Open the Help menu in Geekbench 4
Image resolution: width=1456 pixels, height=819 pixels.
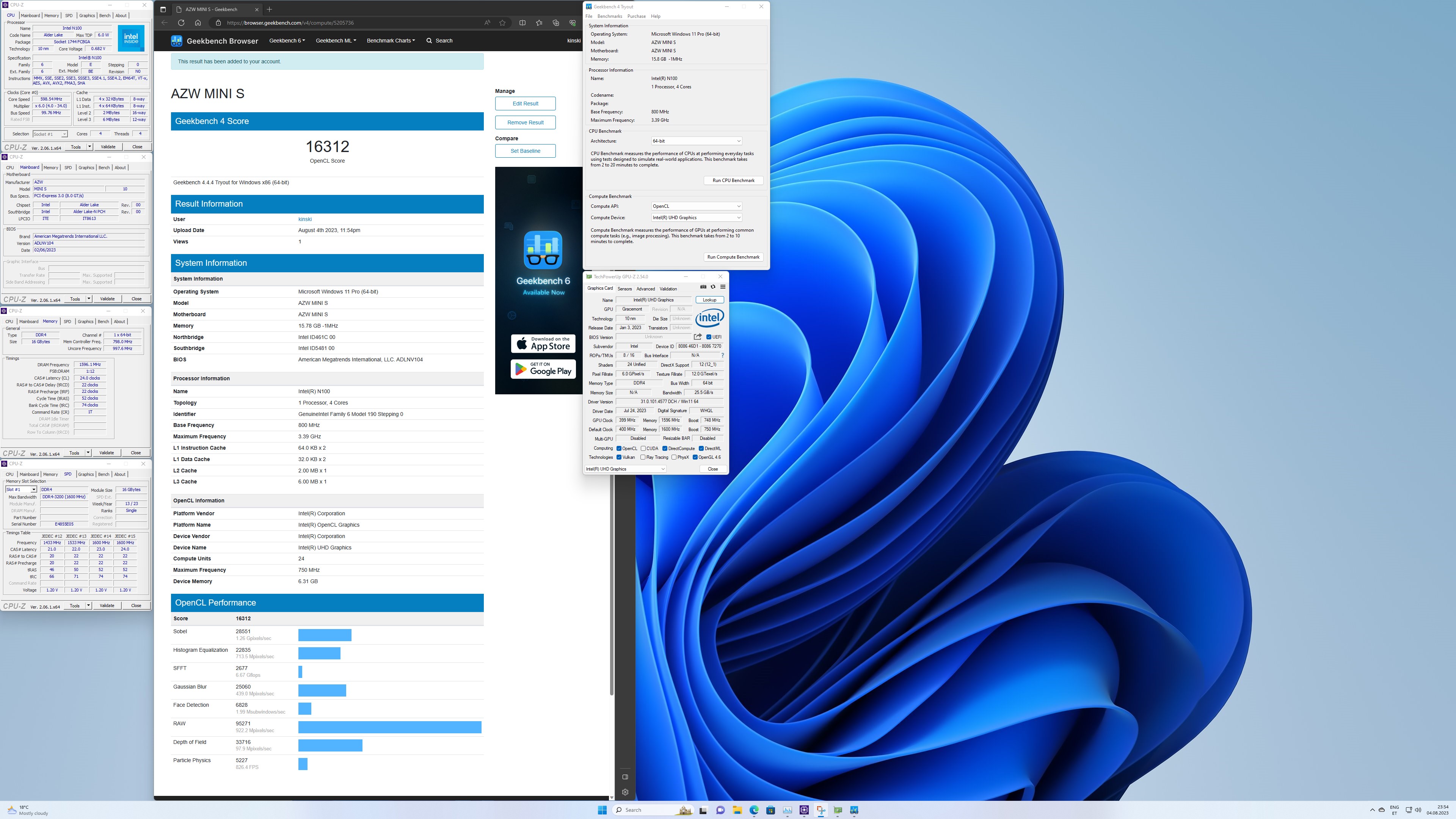[x=656, y=16]
